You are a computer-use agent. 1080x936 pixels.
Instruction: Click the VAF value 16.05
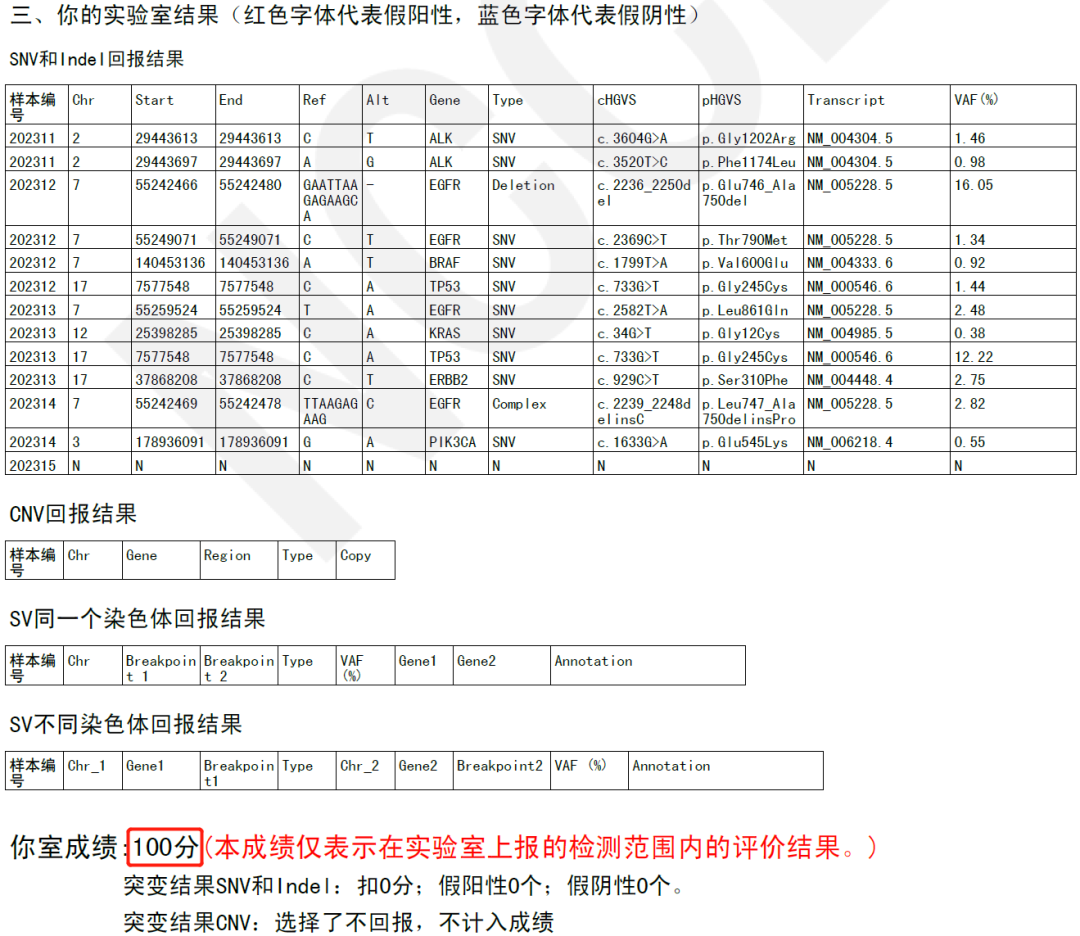coord(974,185)
